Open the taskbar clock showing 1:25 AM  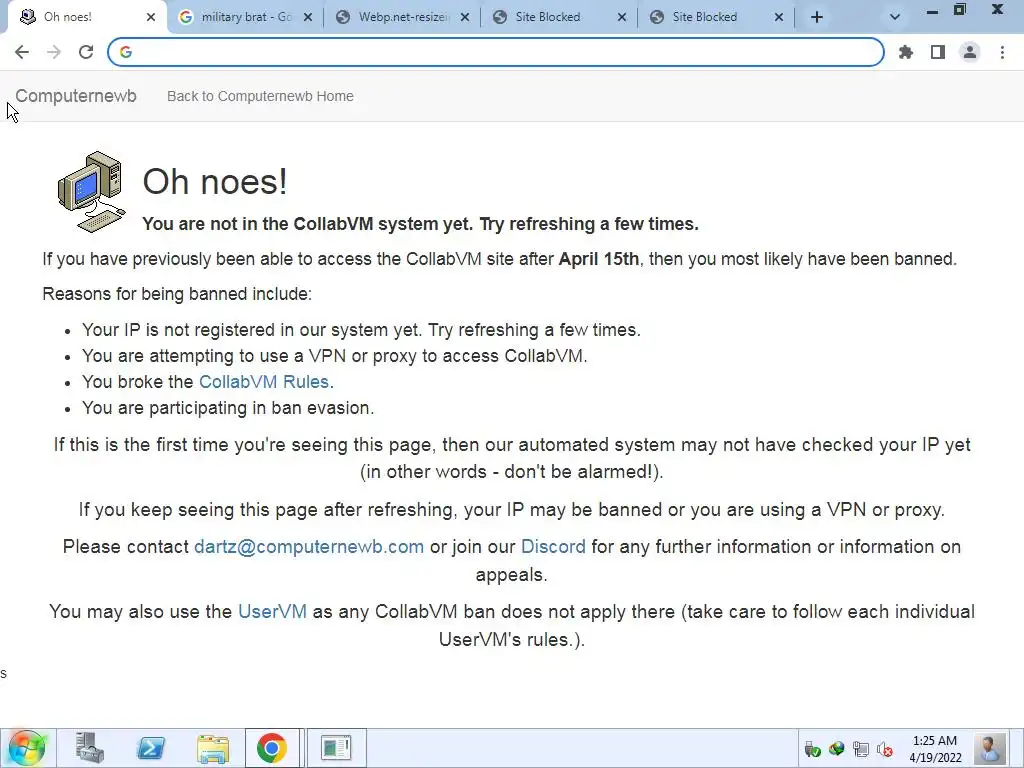[x=935, y=749]
